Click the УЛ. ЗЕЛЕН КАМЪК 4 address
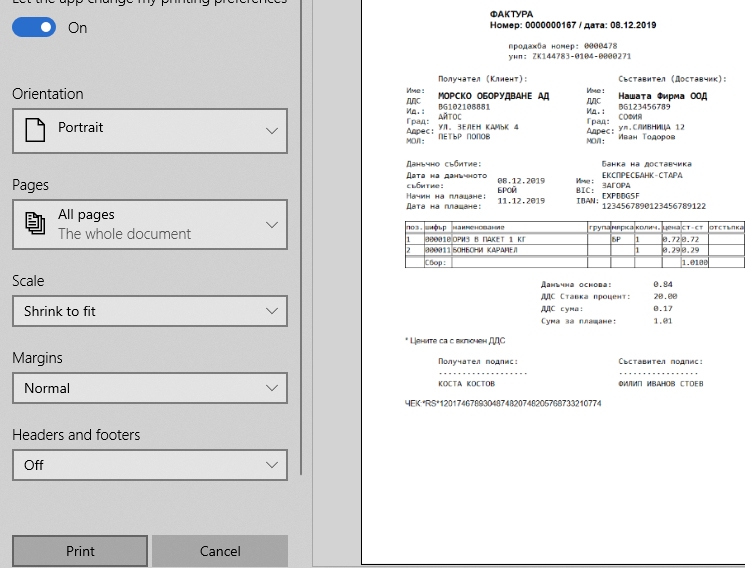The image size is (745, 568). [x=478, y=127]
